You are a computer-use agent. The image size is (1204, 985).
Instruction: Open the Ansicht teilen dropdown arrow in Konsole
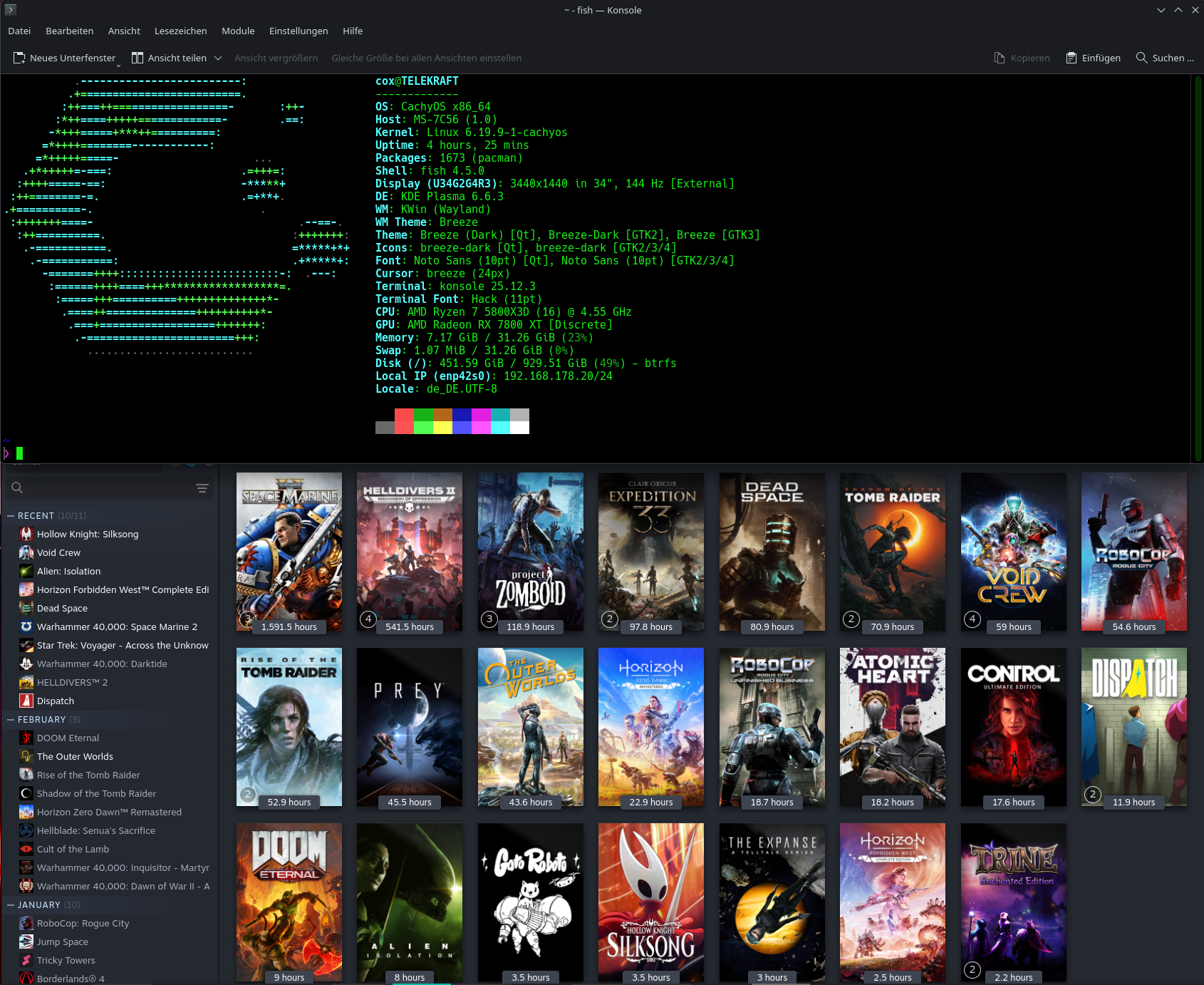(218, 58)
